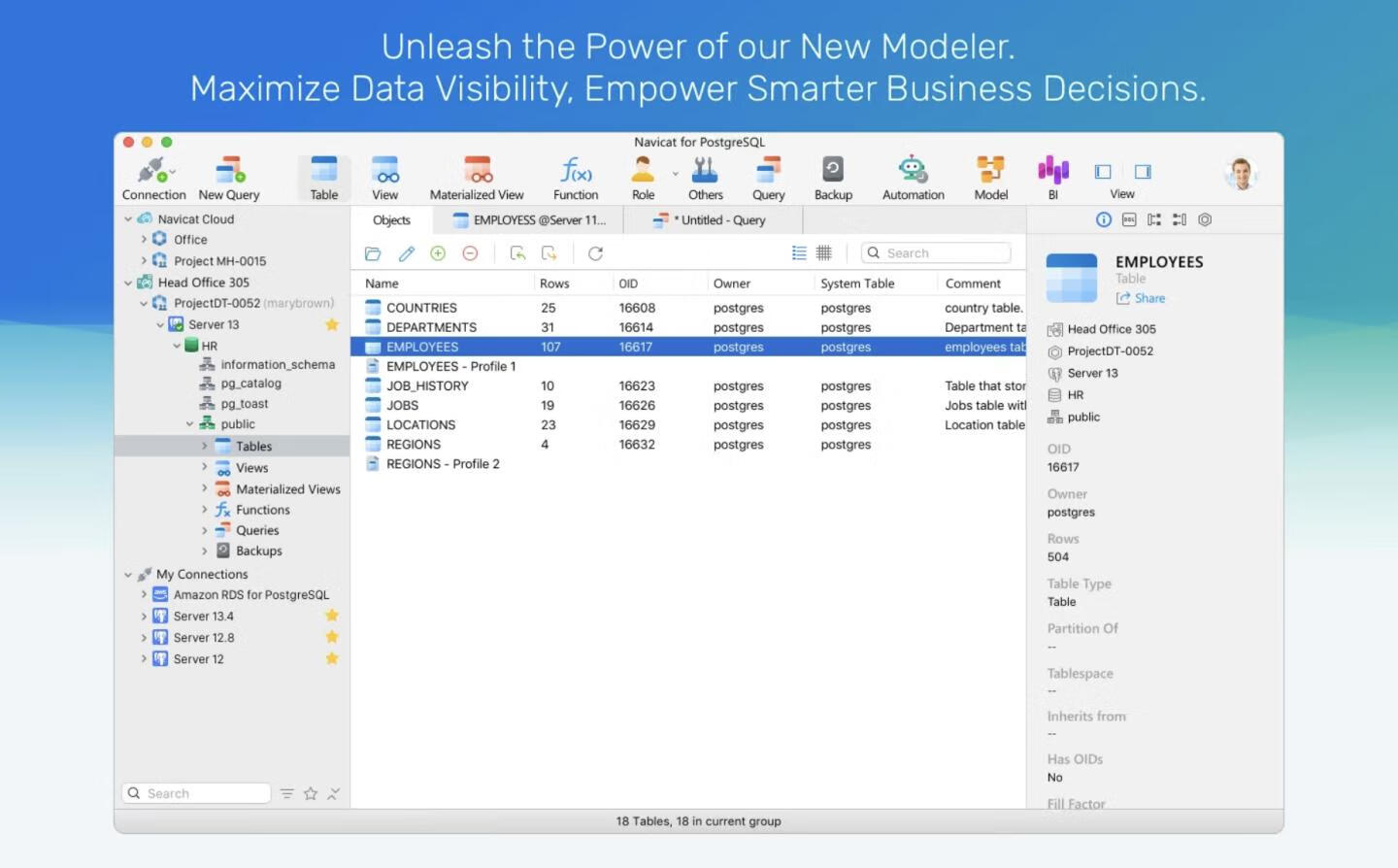
Task: Click the user profile avatar
Action: pos(1241,174)
